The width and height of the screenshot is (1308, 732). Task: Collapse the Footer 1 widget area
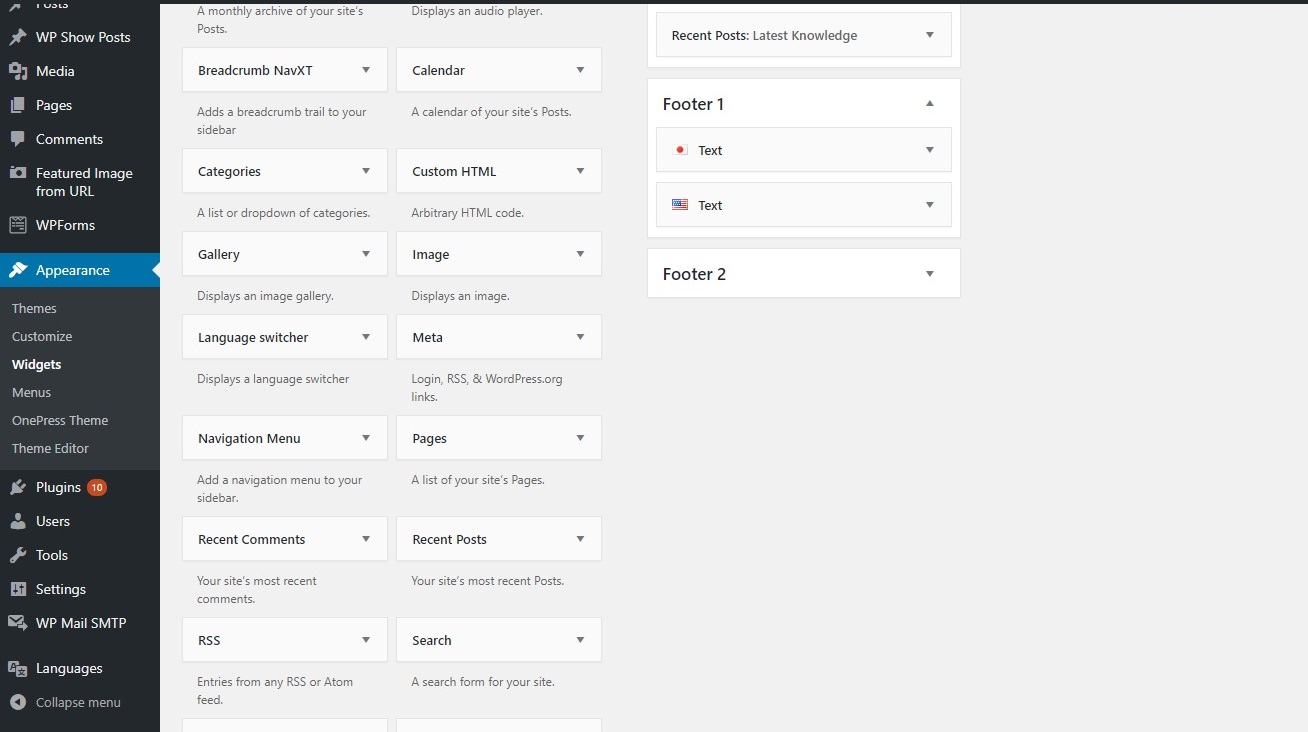pyautogui.click(x=930, y=104)
